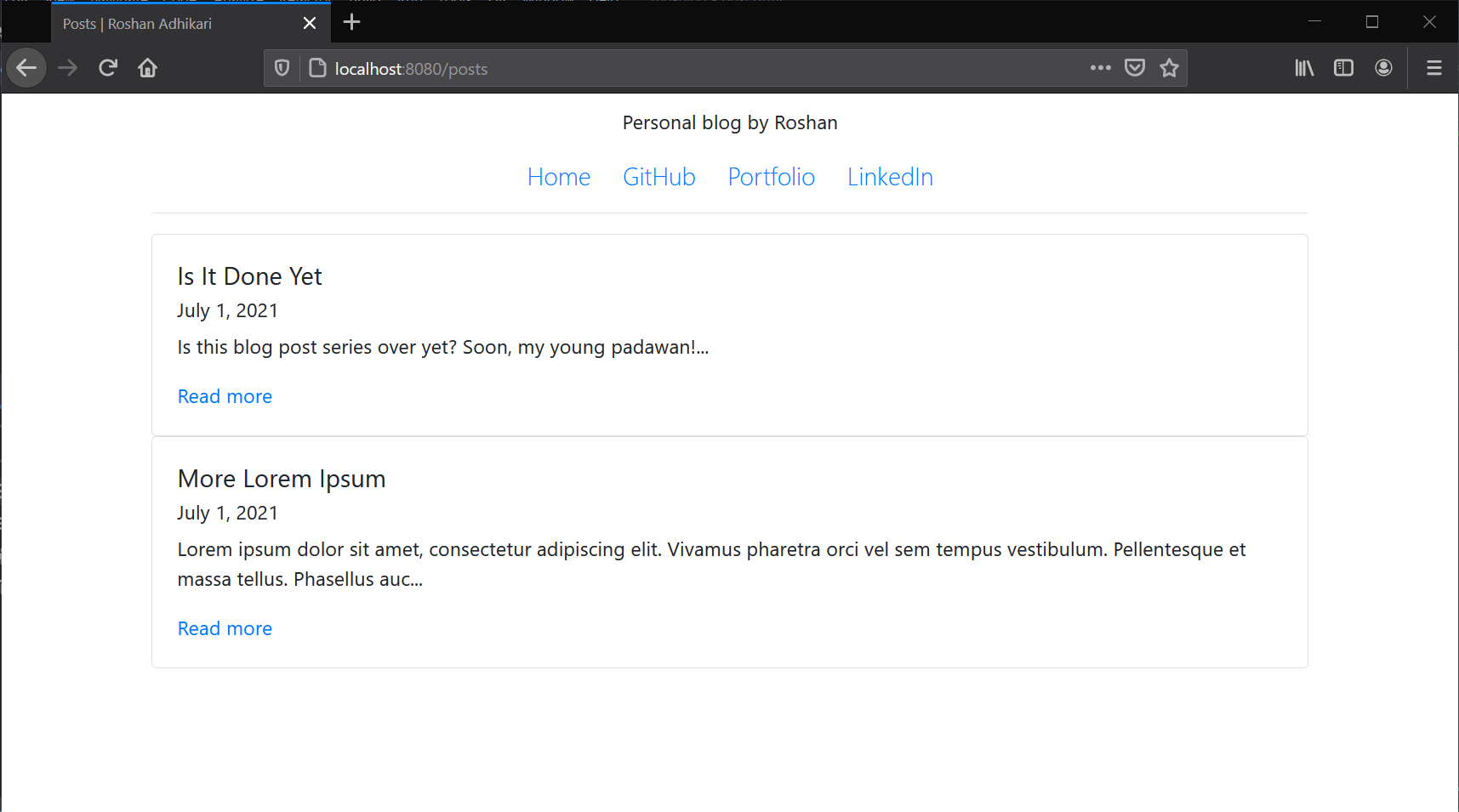The height and width of the screenshot is (812, 1459).
Task: Open a new browser tab
Action: (x=352, y=23)
